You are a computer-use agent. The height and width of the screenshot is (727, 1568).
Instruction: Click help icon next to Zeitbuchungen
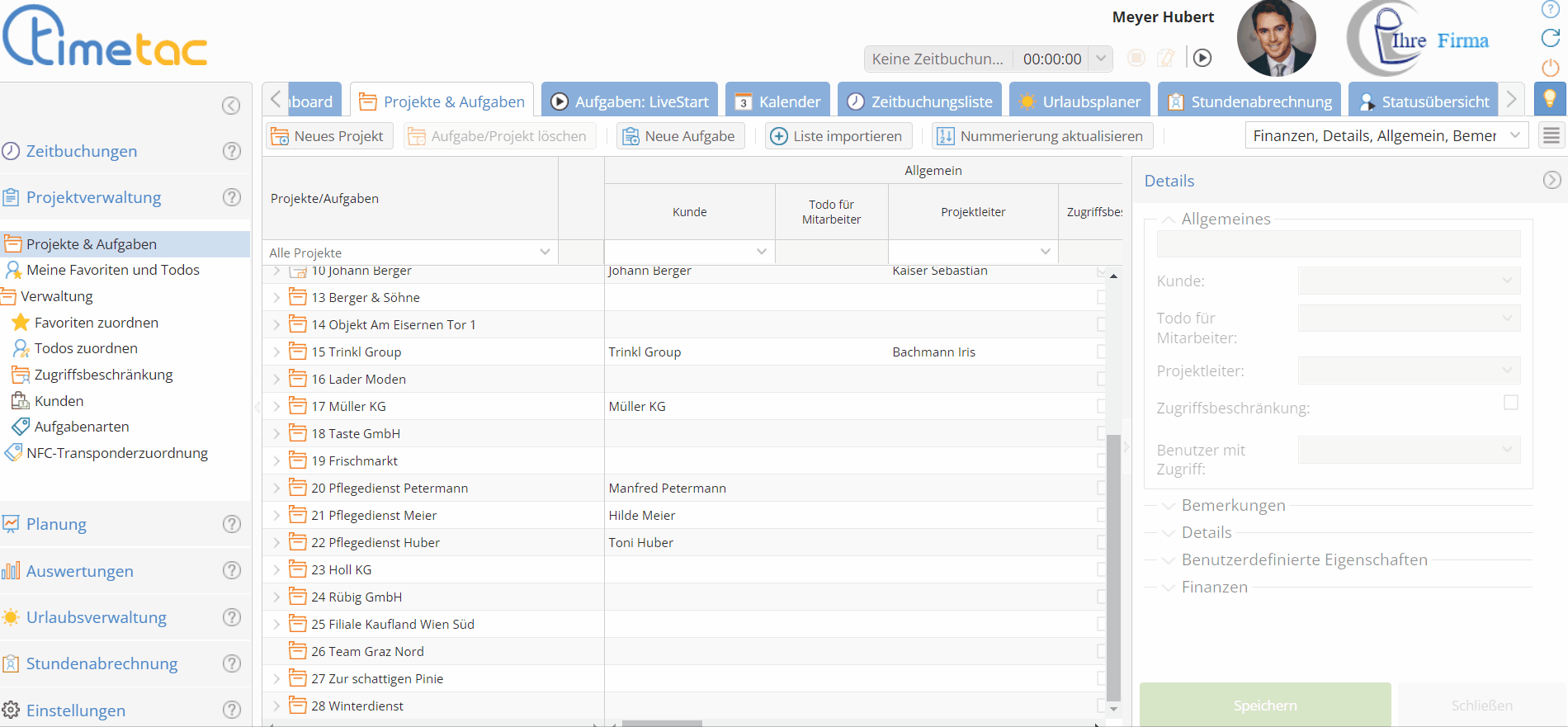(x=232, y=151)
